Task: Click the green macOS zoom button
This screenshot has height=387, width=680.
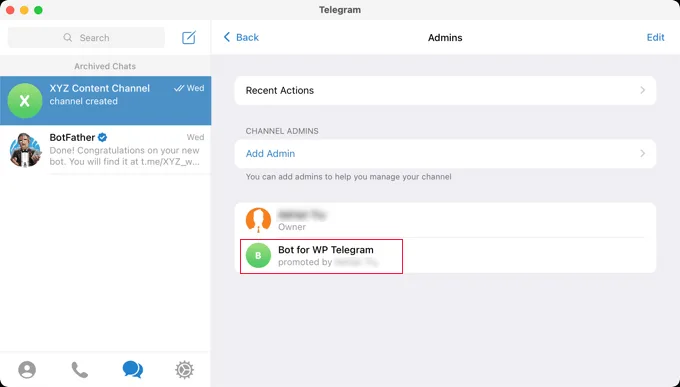Action: pyautogui.click(x=38, y=10)
